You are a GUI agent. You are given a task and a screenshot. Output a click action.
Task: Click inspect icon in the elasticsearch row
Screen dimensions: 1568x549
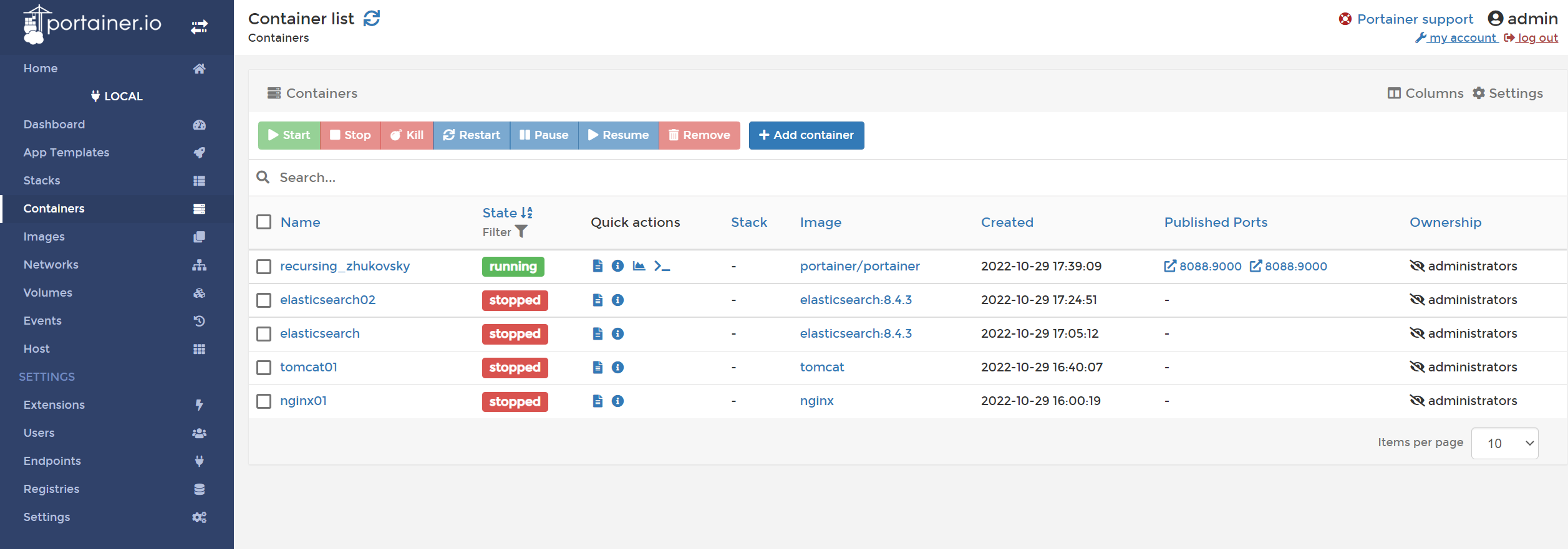[x=617, y=333]
